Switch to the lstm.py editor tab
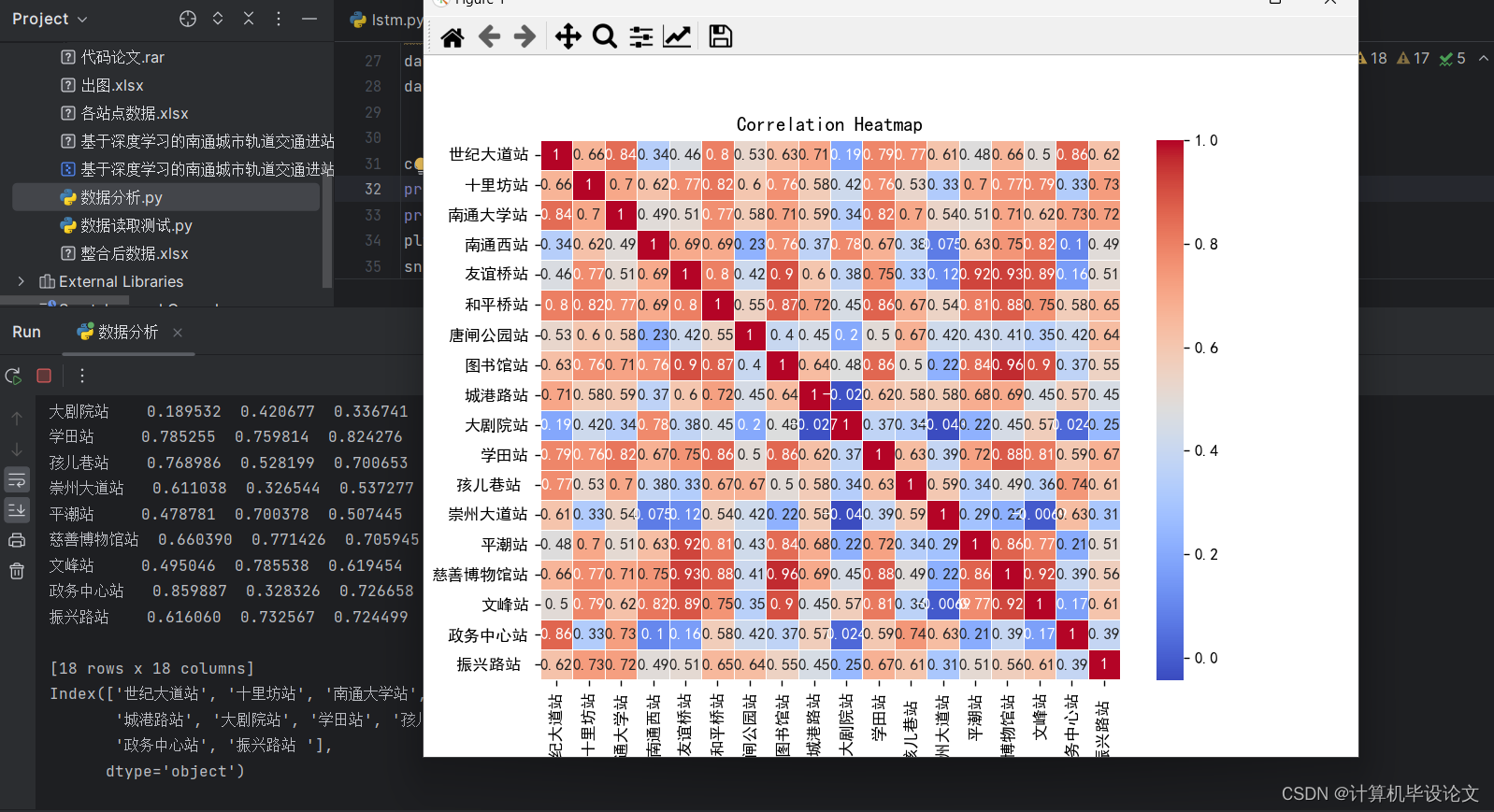Image resolution: width=1494 pixels, height=812 pixels. (x=387, y=20)
